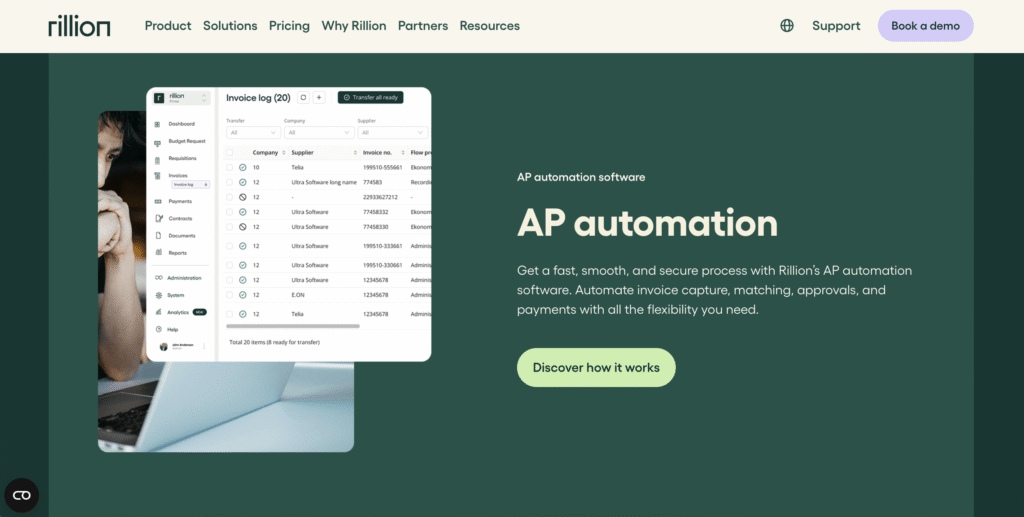Click the Book a demo button
1024x517 pixels.
pyautogui.click(x=925, y=26)
